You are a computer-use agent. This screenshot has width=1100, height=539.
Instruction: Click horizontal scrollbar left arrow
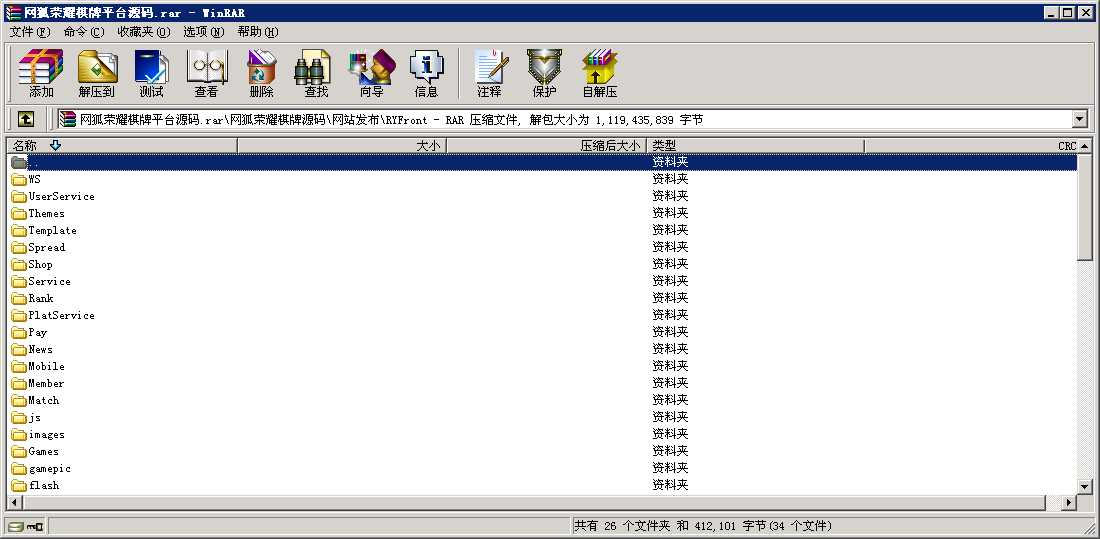tap(14, 503)
